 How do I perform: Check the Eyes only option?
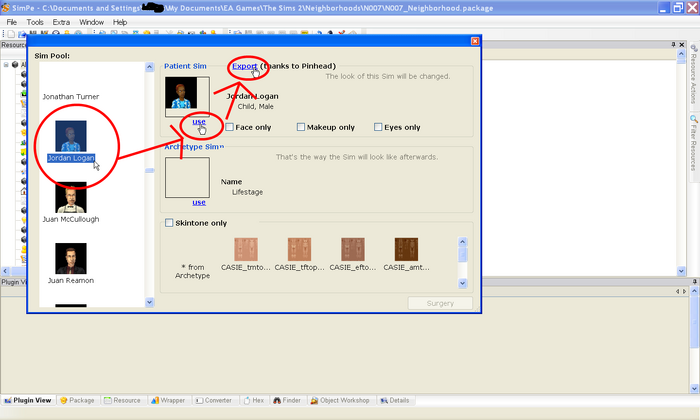coord(378,127)
